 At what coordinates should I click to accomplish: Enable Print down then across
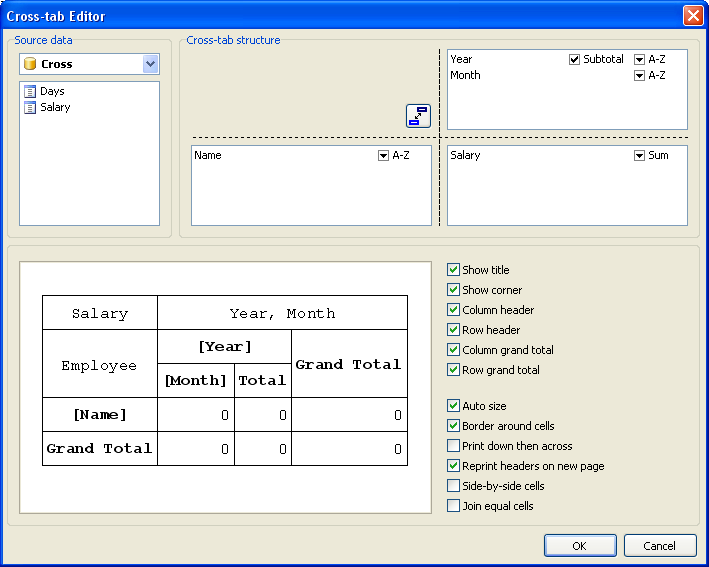click(454, 446)
